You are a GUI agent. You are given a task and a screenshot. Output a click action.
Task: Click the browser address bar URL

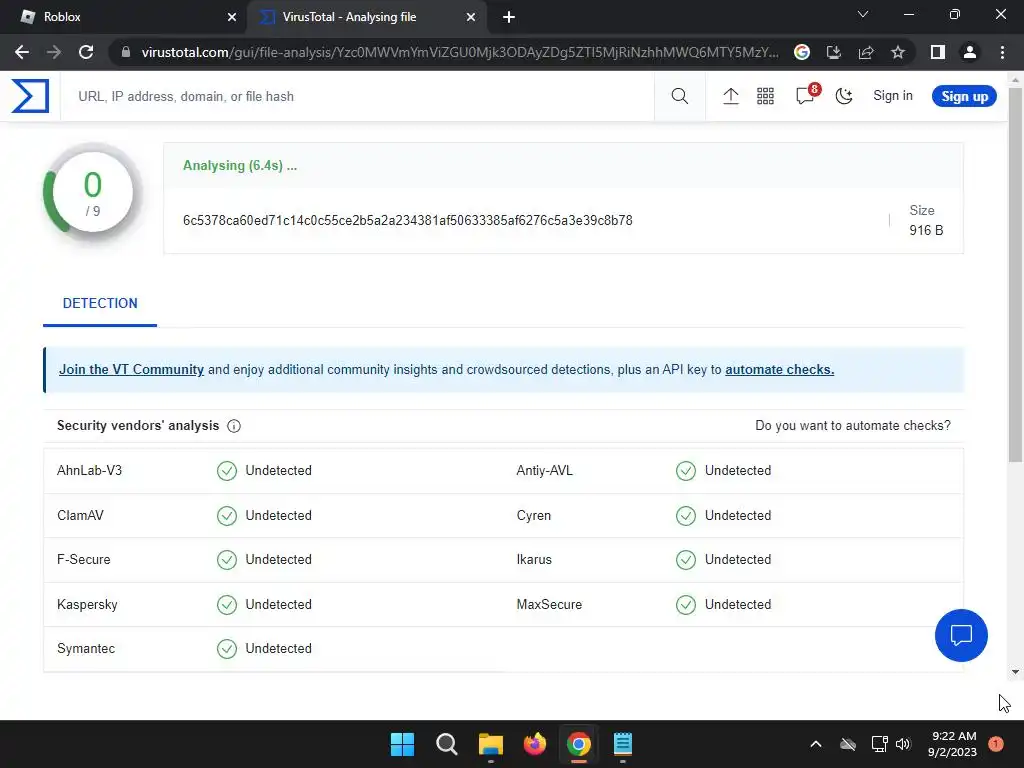[460, 52]
